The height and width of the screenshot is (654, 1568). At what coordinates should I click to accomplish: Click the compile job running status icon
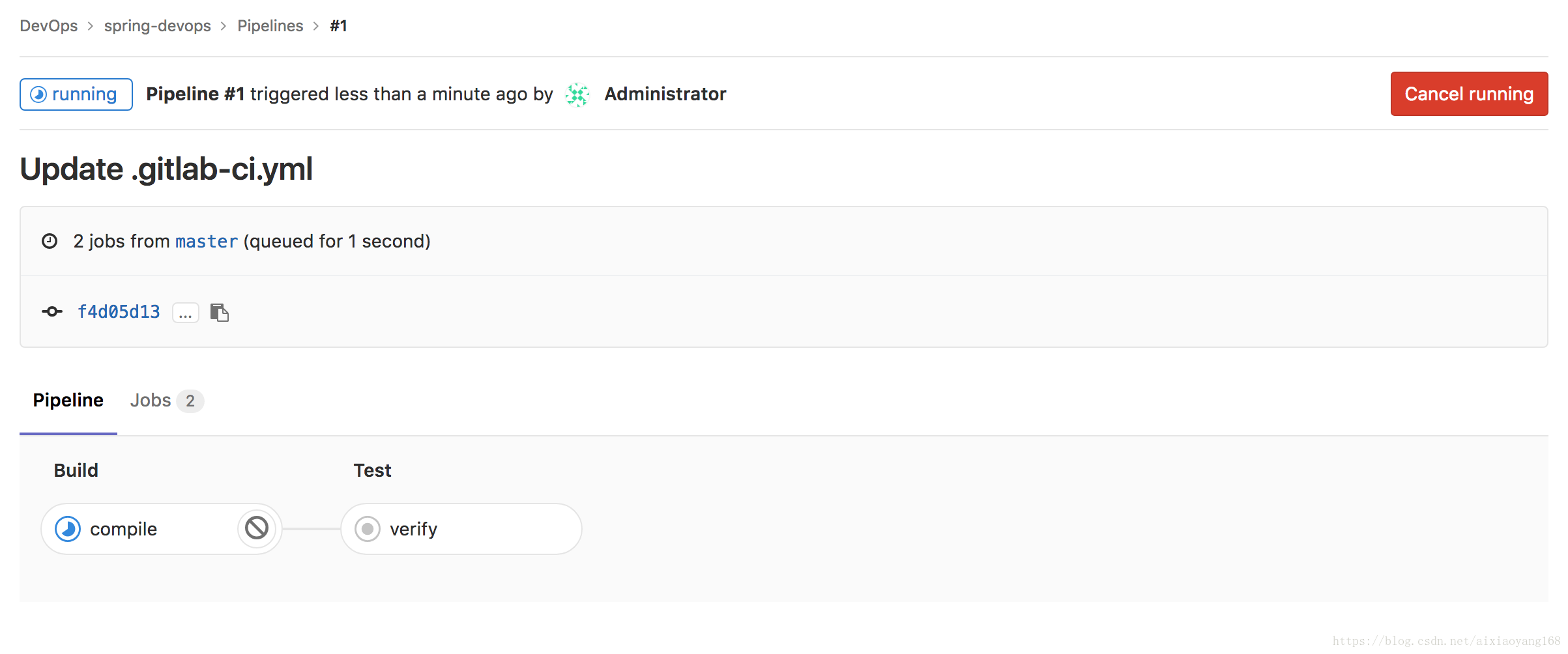(x=68, y=529)
